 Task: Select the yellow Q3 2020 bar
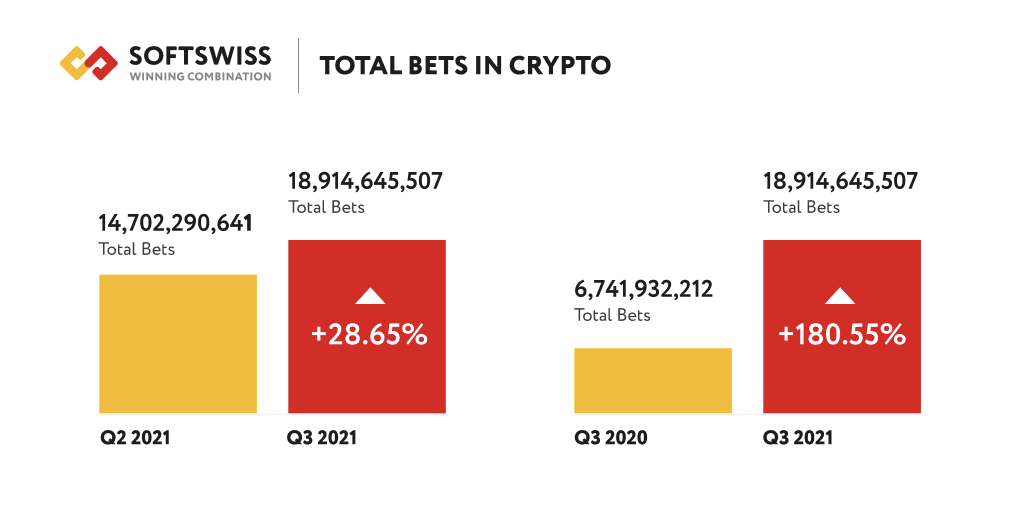[653, 380]
